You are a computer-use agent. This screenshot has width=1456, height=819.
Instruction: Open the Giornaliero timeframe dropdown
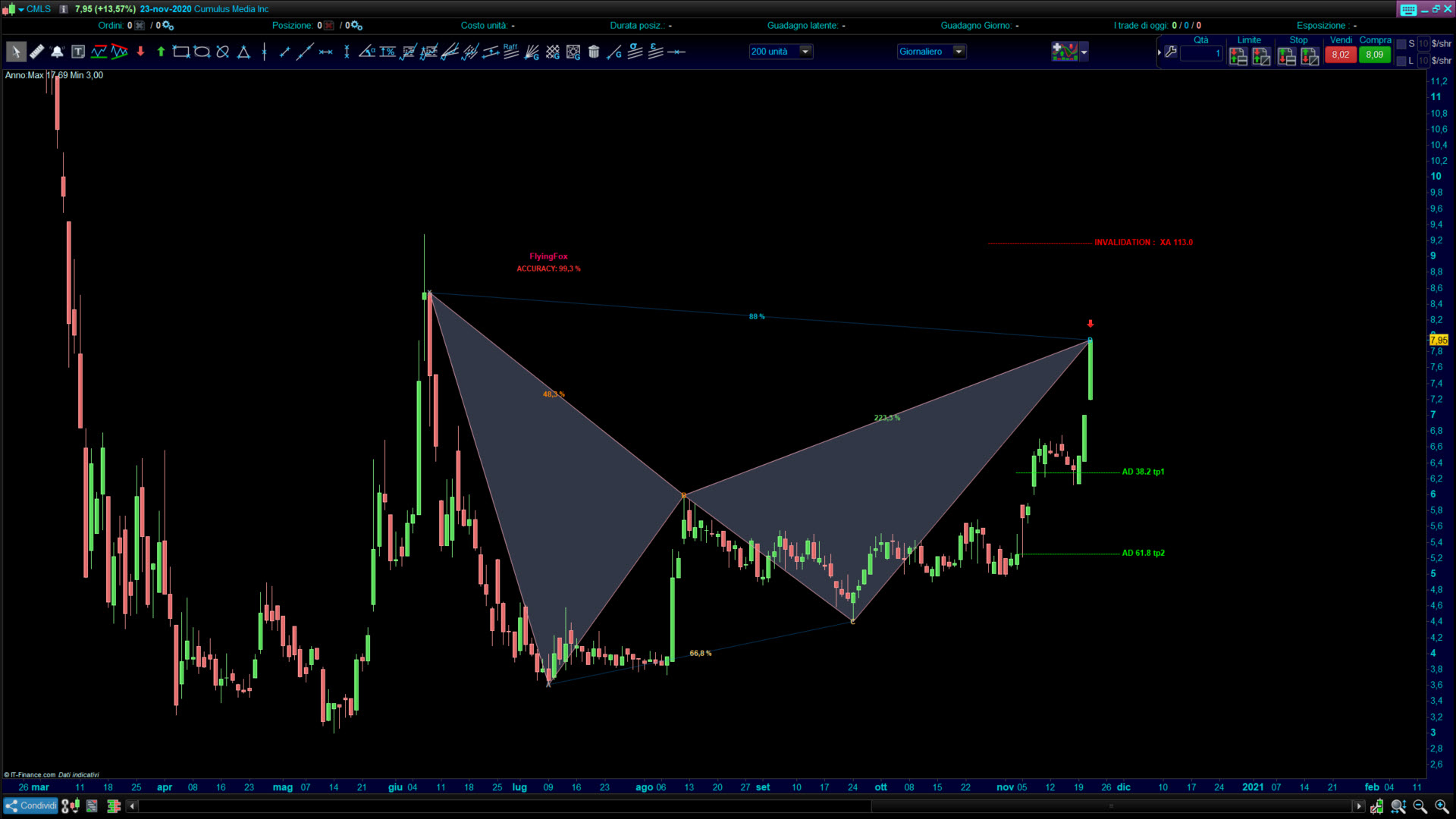tap(959, 52)
